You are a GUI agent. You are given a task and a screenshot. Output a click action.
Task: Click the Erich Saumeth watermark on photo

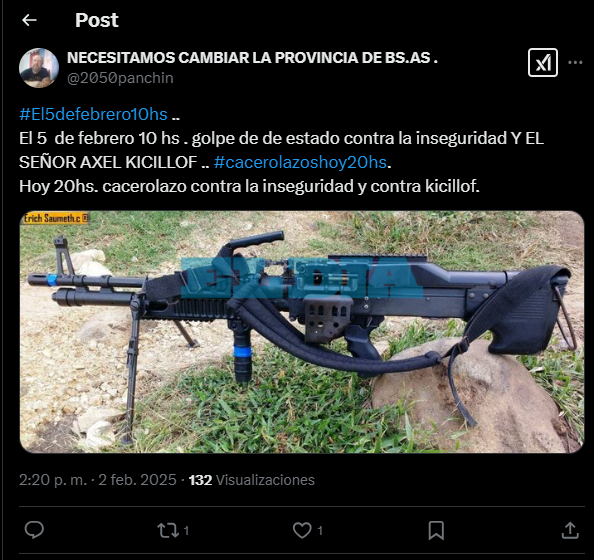(x=55, y=218)
